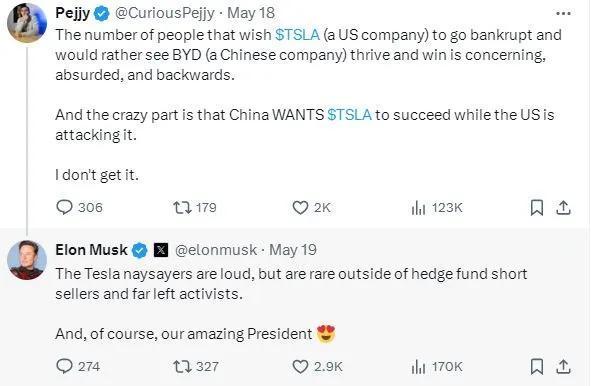Open replies on Pejjy's post (306)

[79, 207]
